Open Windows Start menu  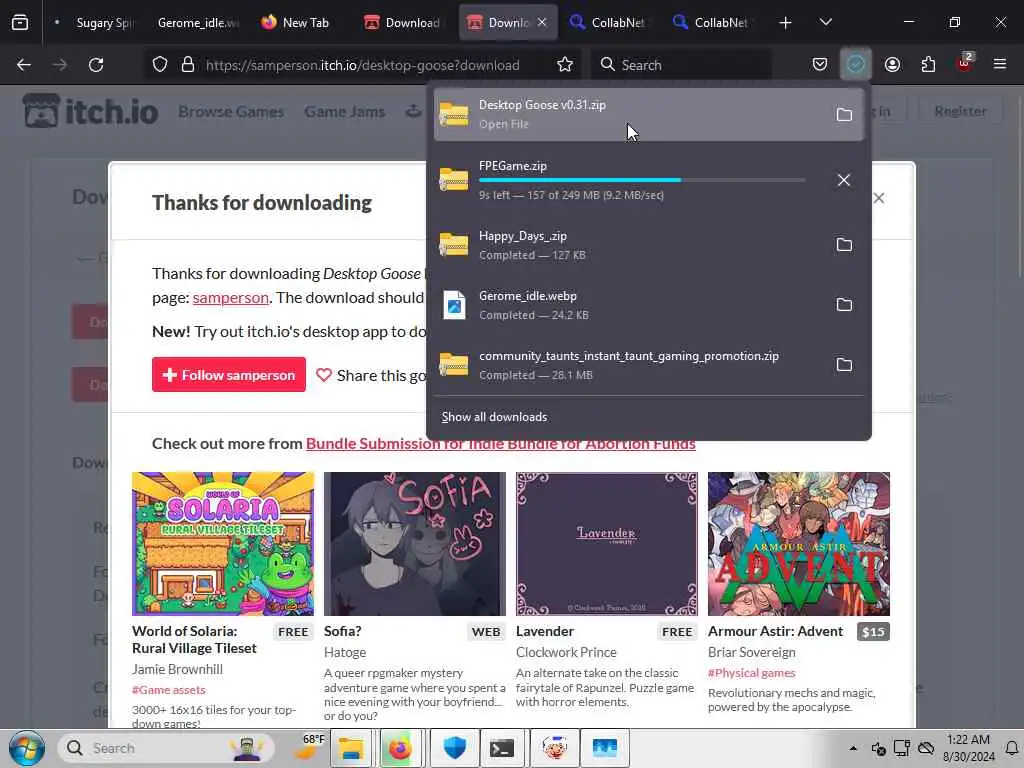pyautogui.click(x=27, y=748)
